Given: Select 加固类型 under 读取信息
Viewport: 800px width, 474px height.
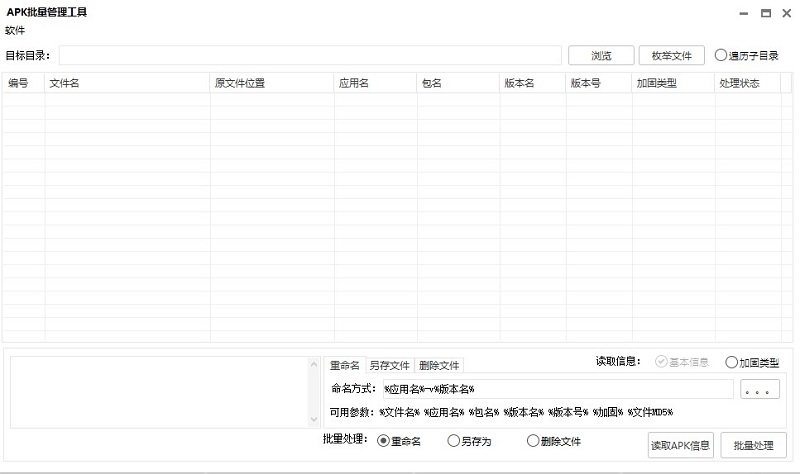Looking at the screenshot, I should (732, 362).
